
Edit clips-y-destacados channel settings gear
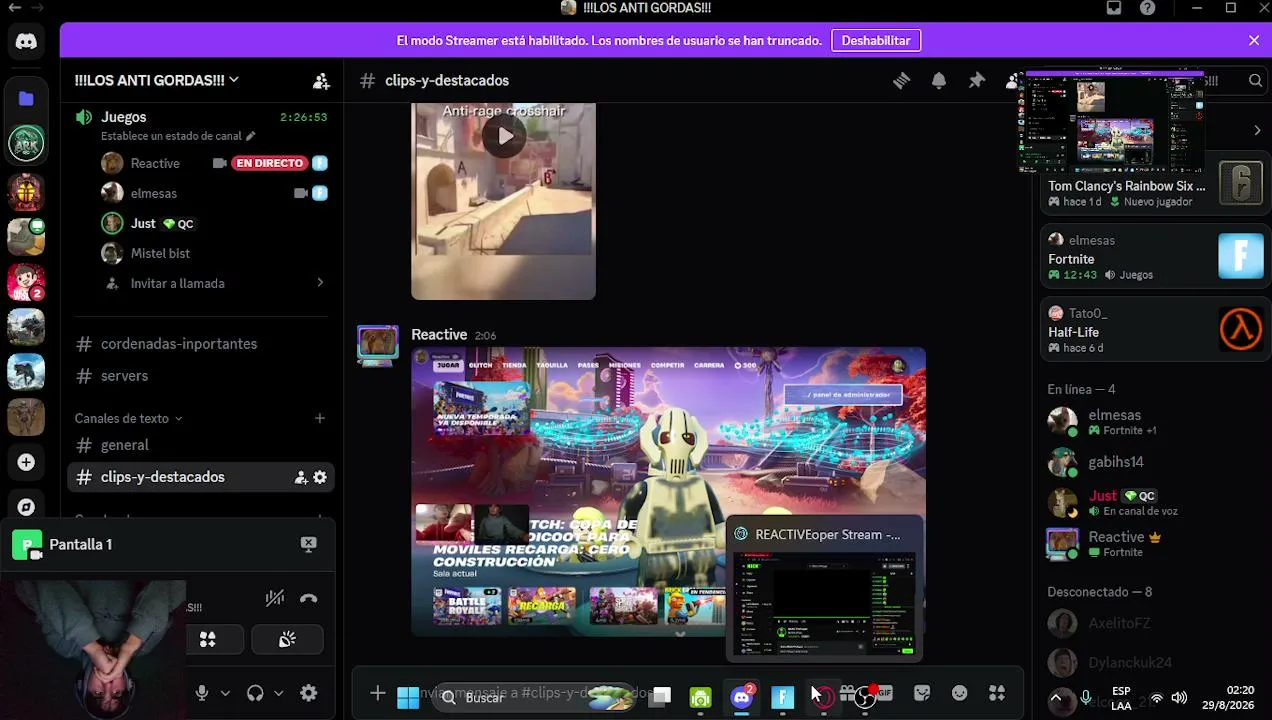(320, 478)
